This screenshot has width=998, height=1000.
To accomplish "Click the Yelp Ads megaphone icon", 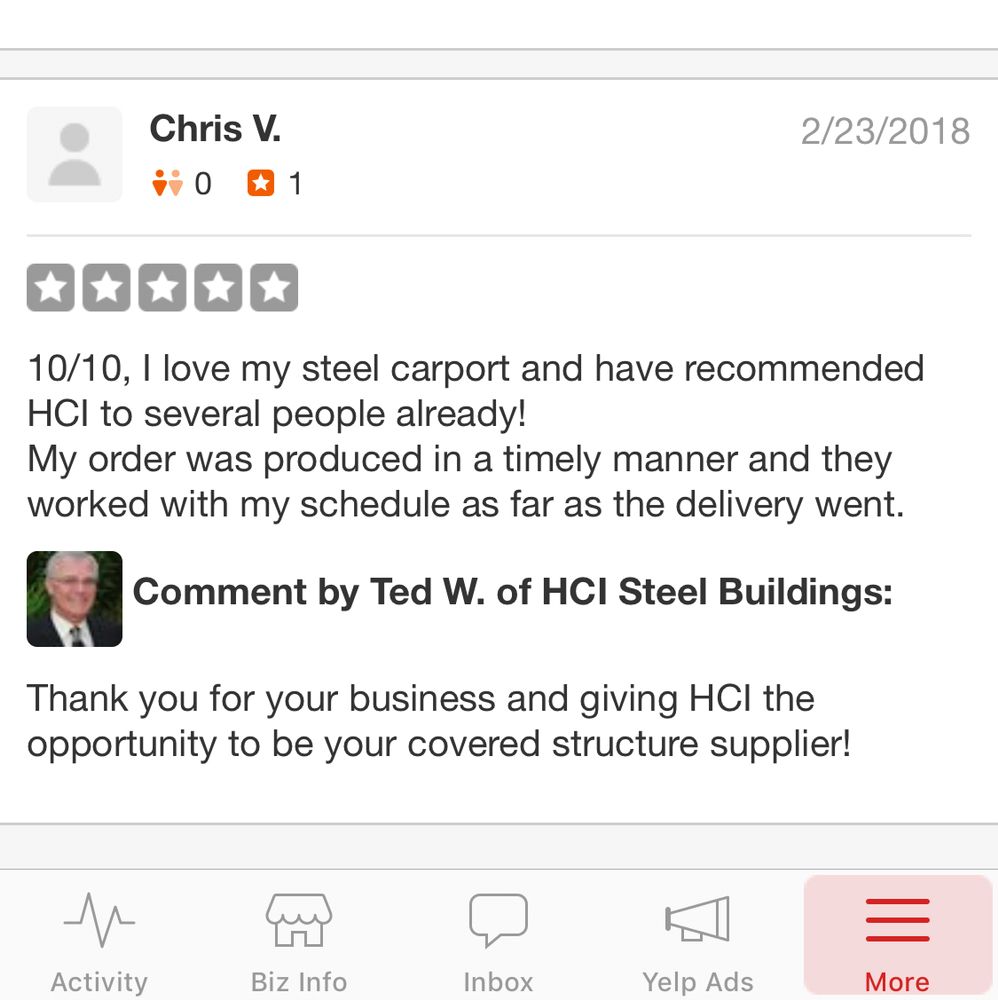I will 697,916.
